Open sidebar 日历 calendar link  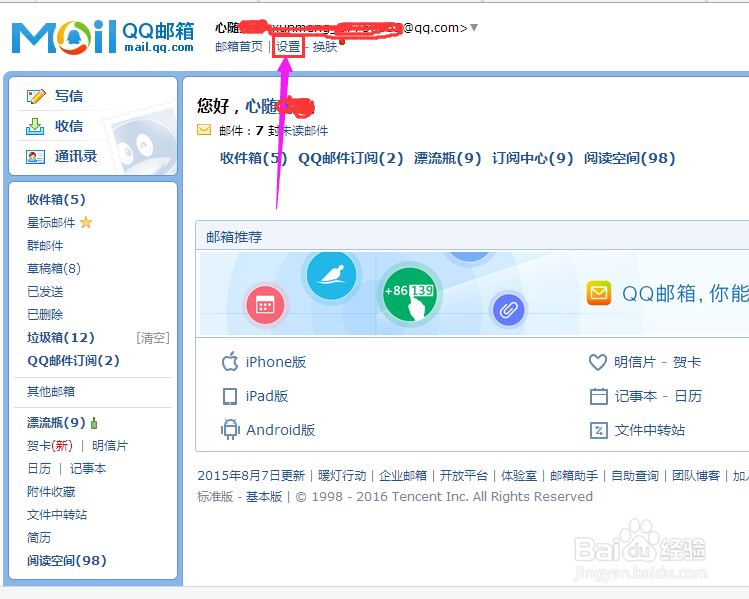click(x=39, y=469)
